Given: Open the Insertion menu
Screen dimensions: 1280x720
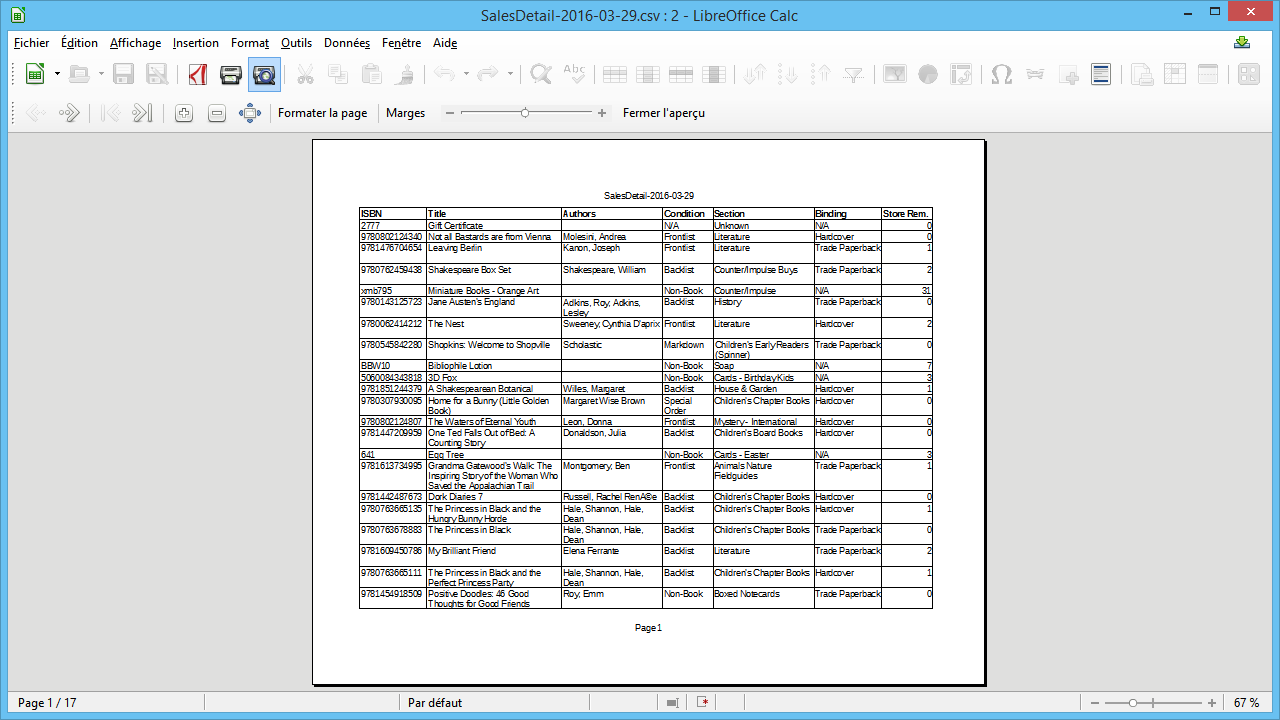Looking at the screenshot, I should pos(195,43).
